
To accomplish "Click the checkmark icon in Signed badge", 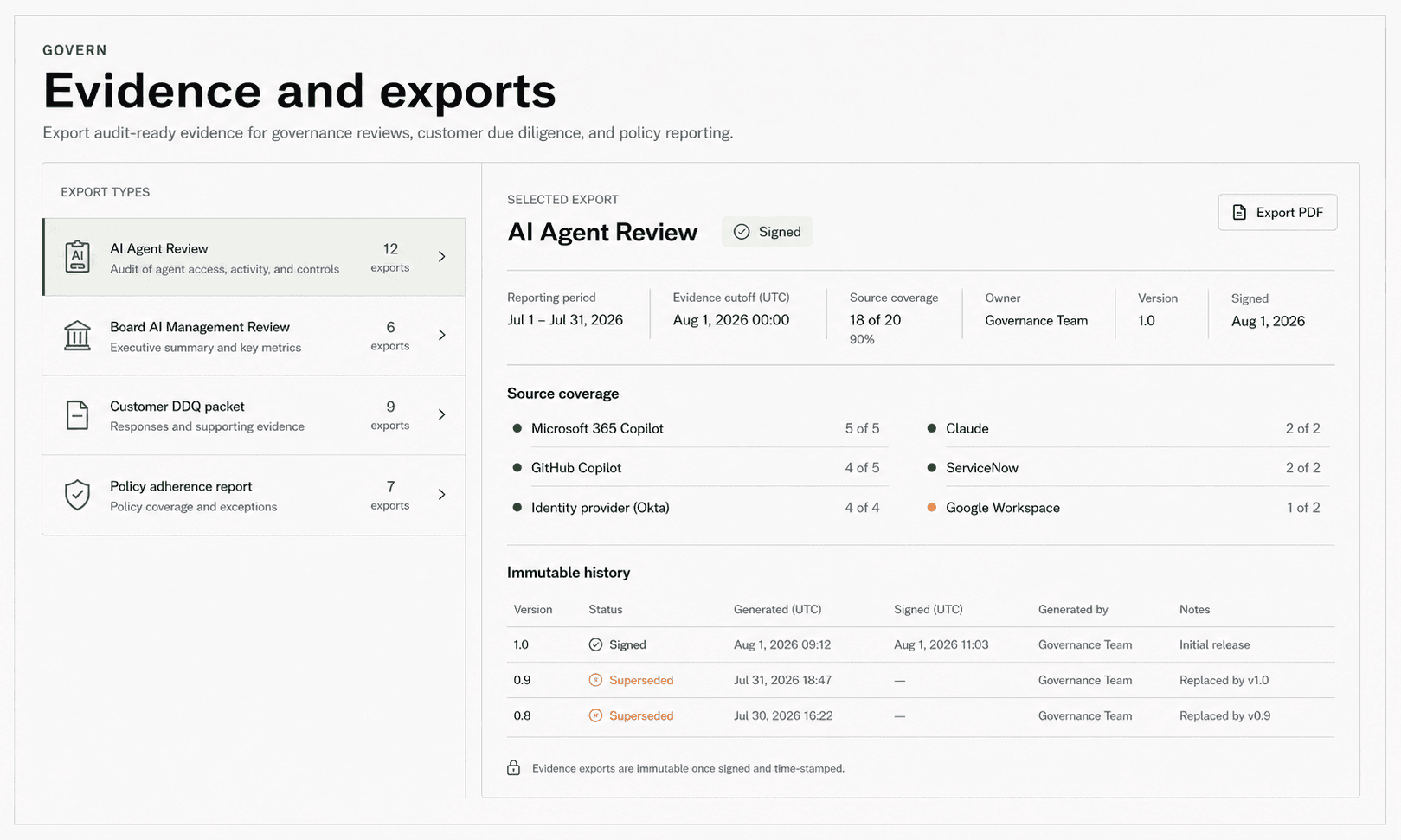I will click(x=742, y=232).
